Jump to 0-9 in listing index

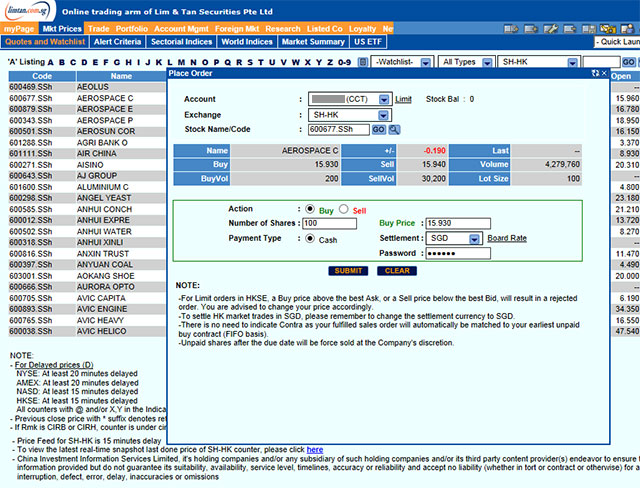coord(344,62)
